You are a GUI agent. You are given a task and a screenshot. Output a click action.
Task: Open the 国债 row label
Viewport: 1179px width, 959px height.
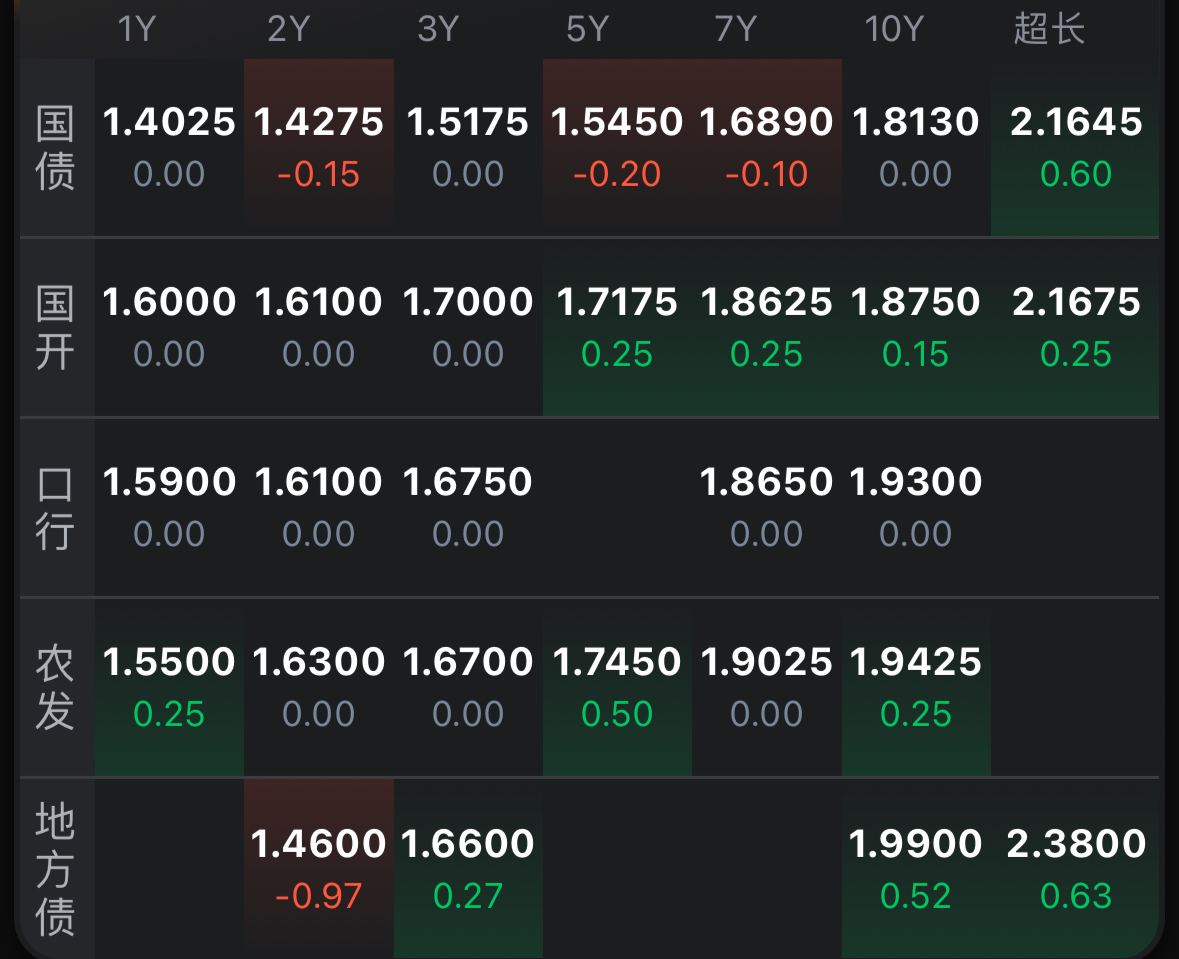(55, 148)
